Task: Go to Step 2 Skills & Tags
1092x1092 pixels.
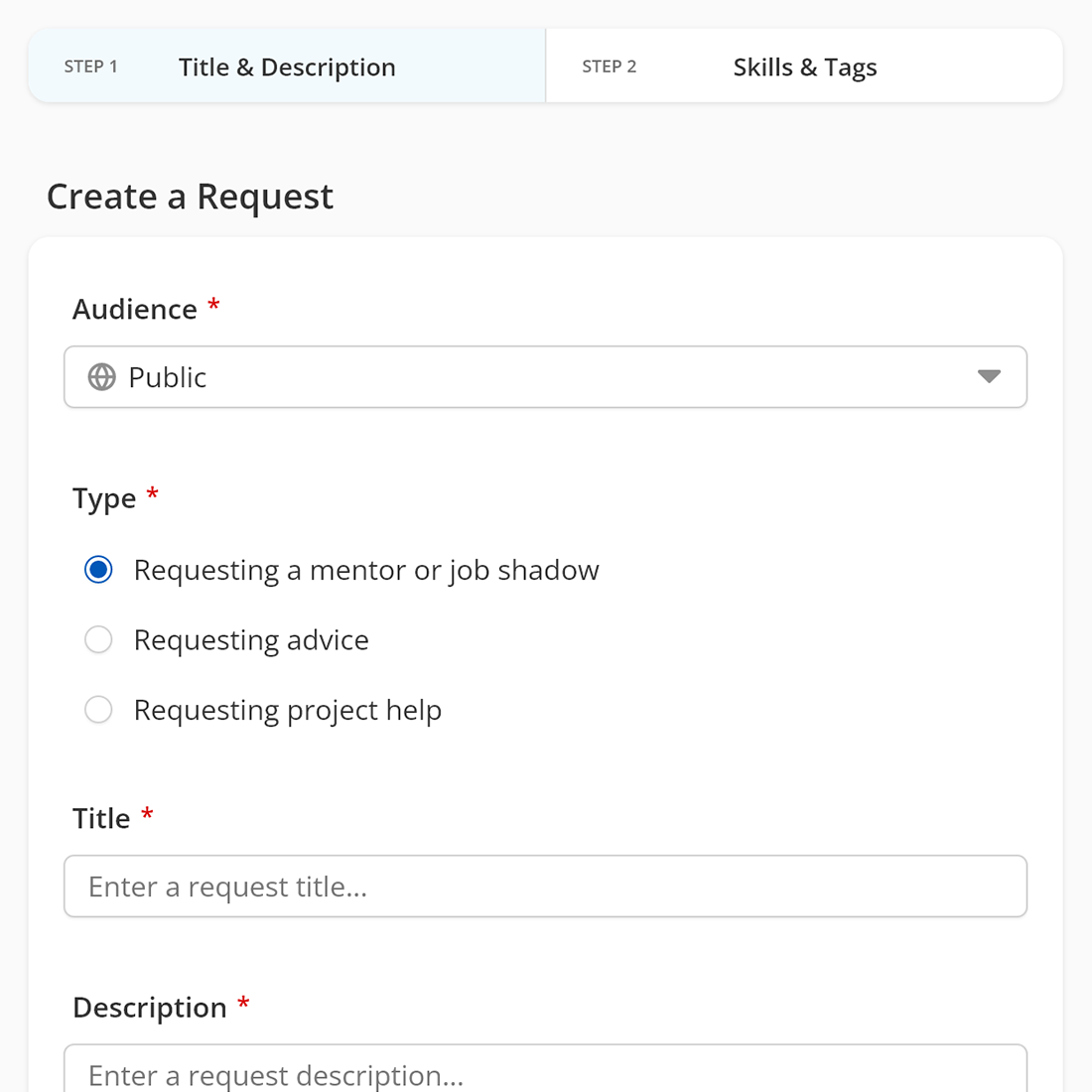Action: click(x=804, y=67)
